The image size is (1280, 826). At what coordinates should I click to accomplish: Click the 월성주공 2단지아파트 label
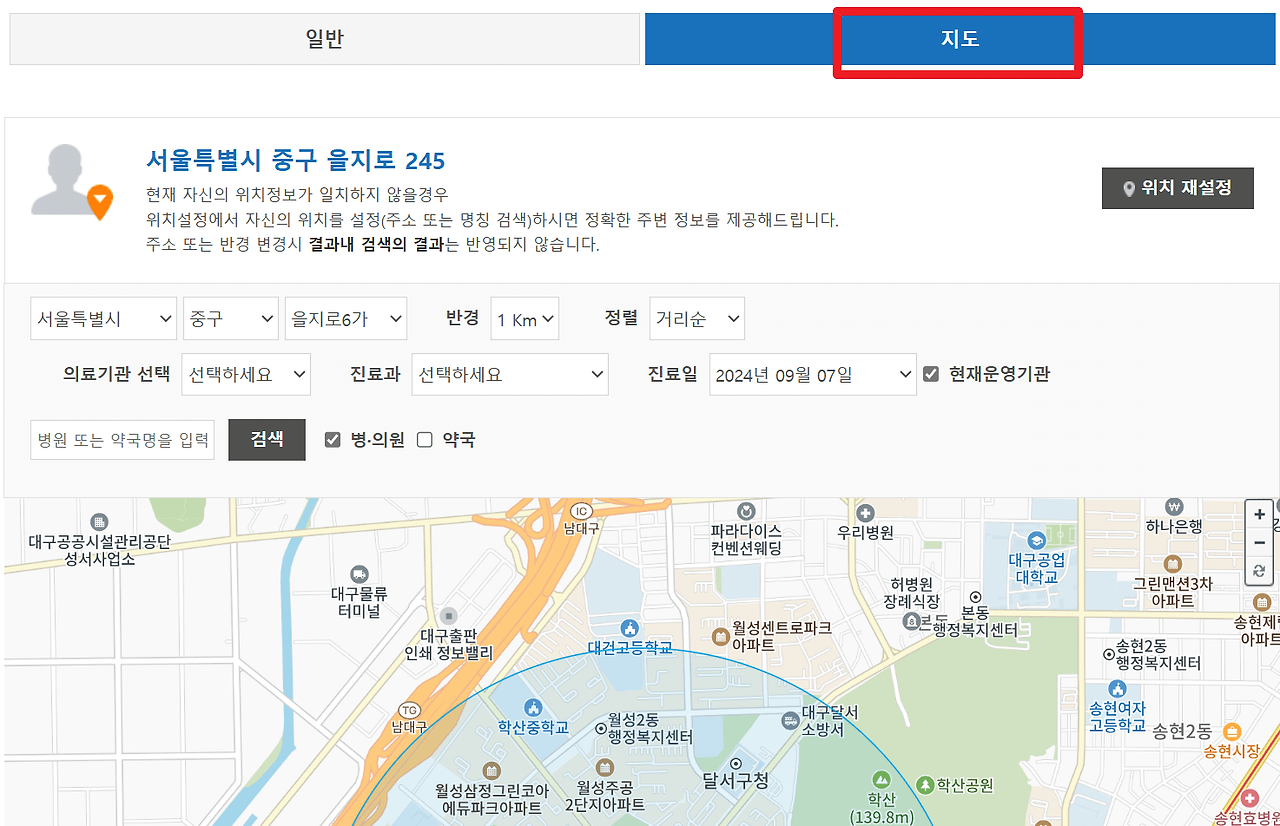tap(605, 796)
